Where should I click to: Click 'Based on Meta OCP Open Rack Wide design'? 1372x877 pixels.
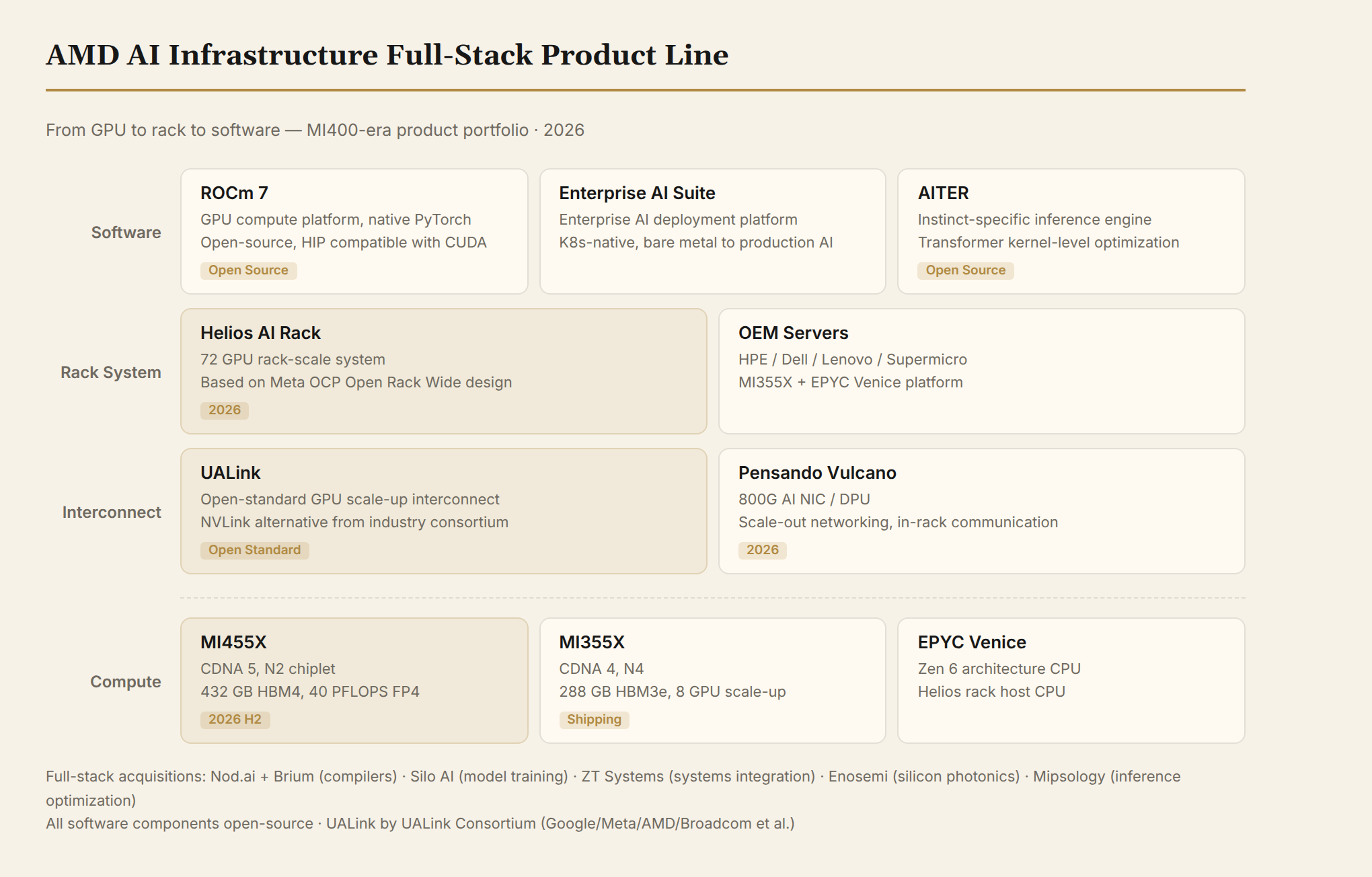tap(356, 382)
